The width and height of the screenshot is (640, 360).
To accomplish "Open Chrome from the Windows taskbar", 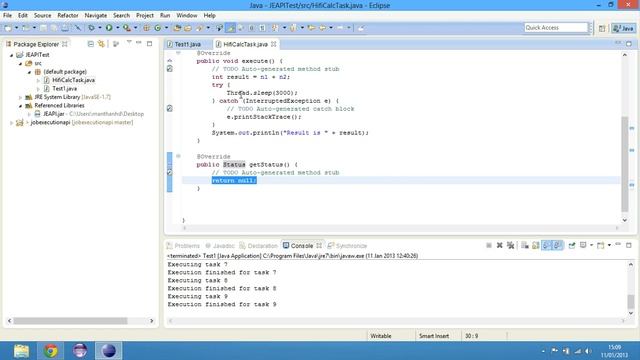I will coord(51,351).
